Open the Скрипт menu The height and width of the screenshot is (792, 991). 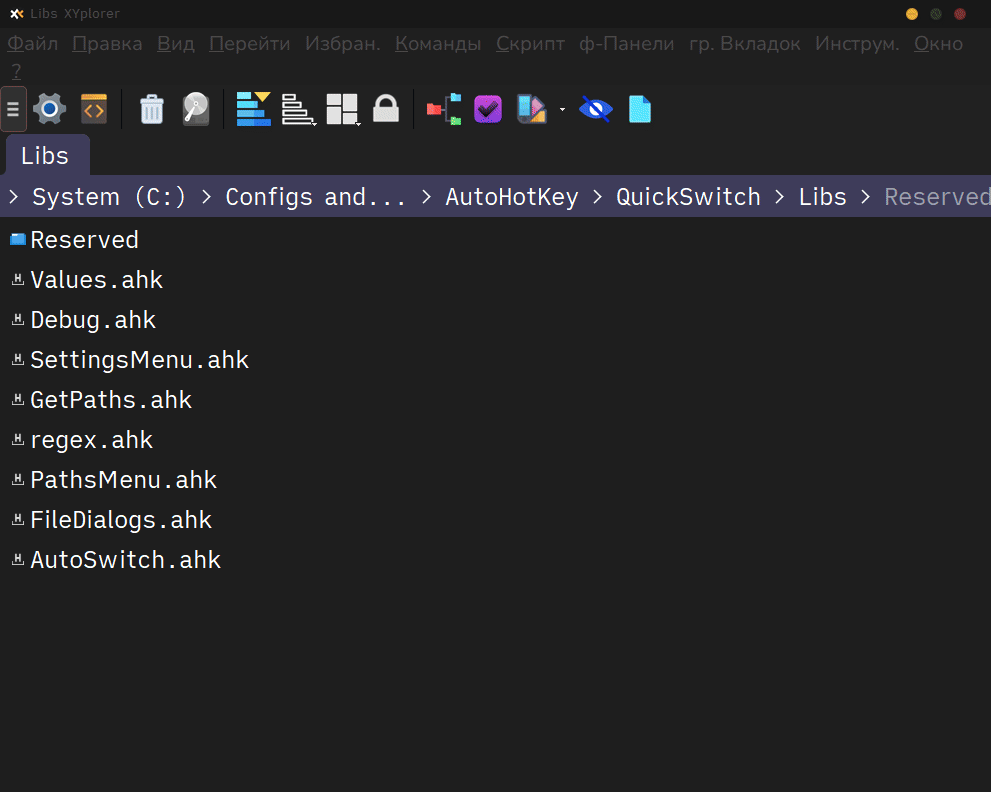point(530,44)
